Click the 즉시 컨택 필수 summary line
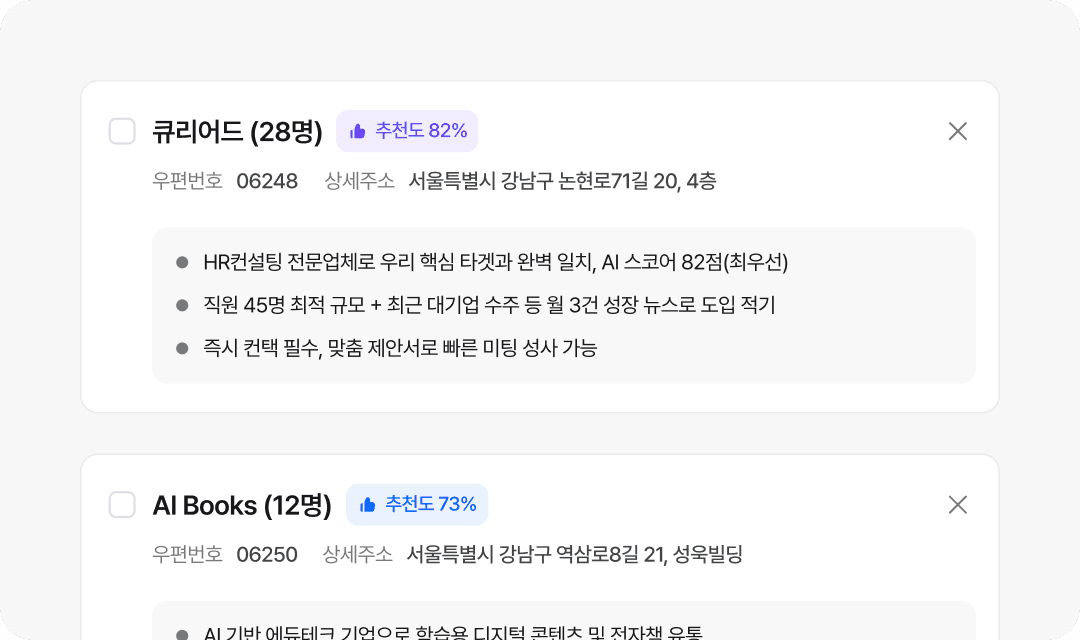The width and height of the screenshot is (1080, 640). point(400,348)
